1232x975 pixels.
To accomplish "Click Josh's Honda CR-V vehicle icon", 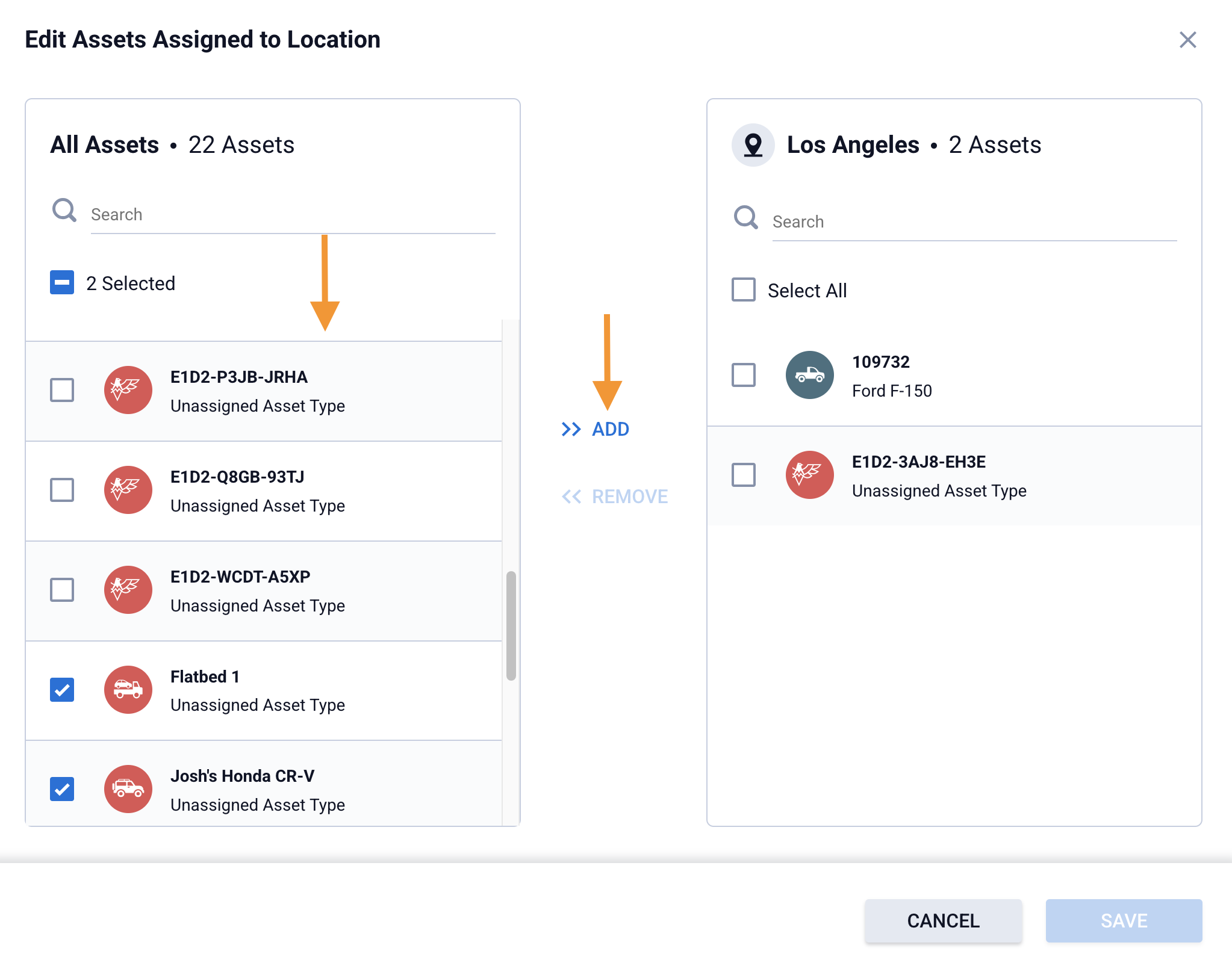I will (128, 789).
